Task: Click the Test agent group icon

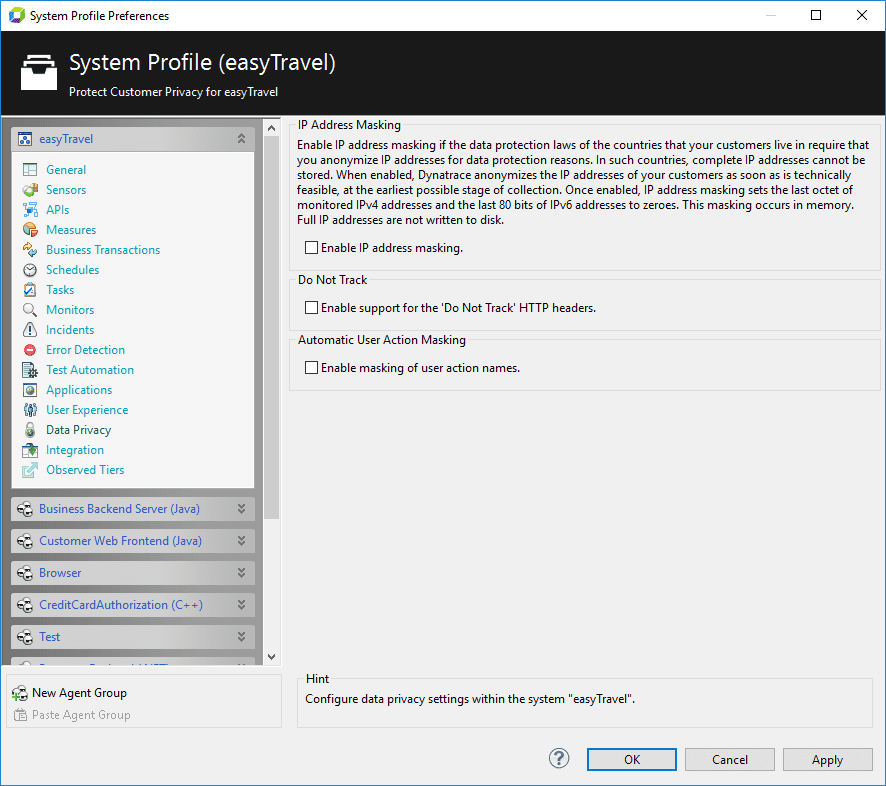Action: pos(25,637)
